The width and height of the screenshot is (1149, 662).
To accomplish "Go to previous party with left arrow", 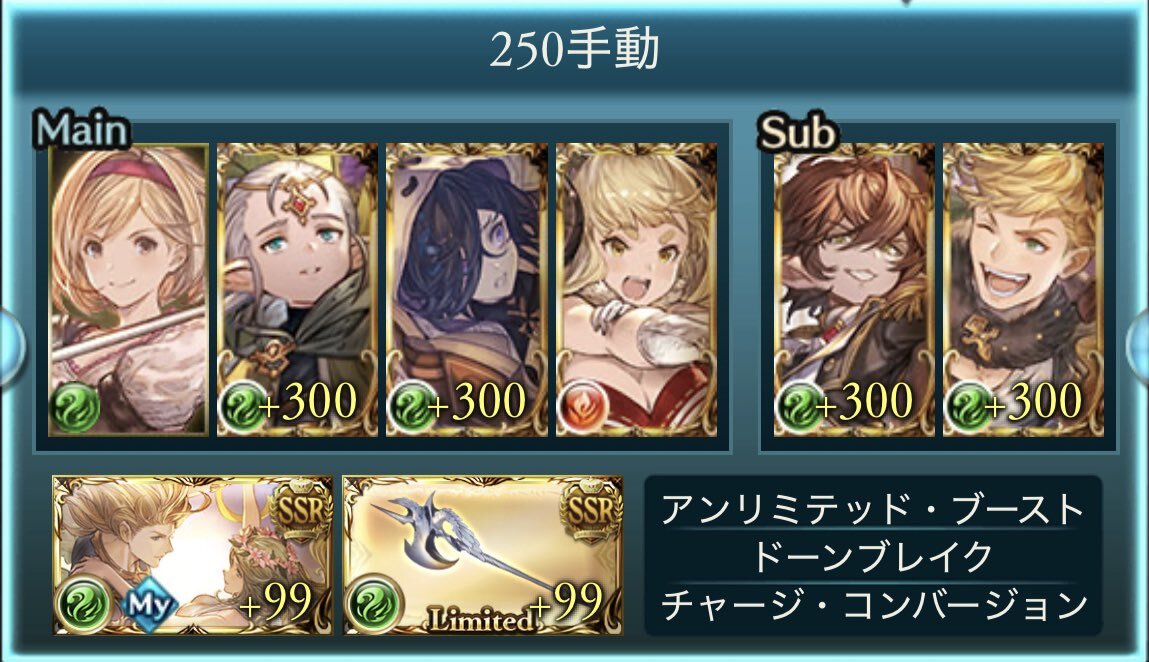I will [10, 346].
